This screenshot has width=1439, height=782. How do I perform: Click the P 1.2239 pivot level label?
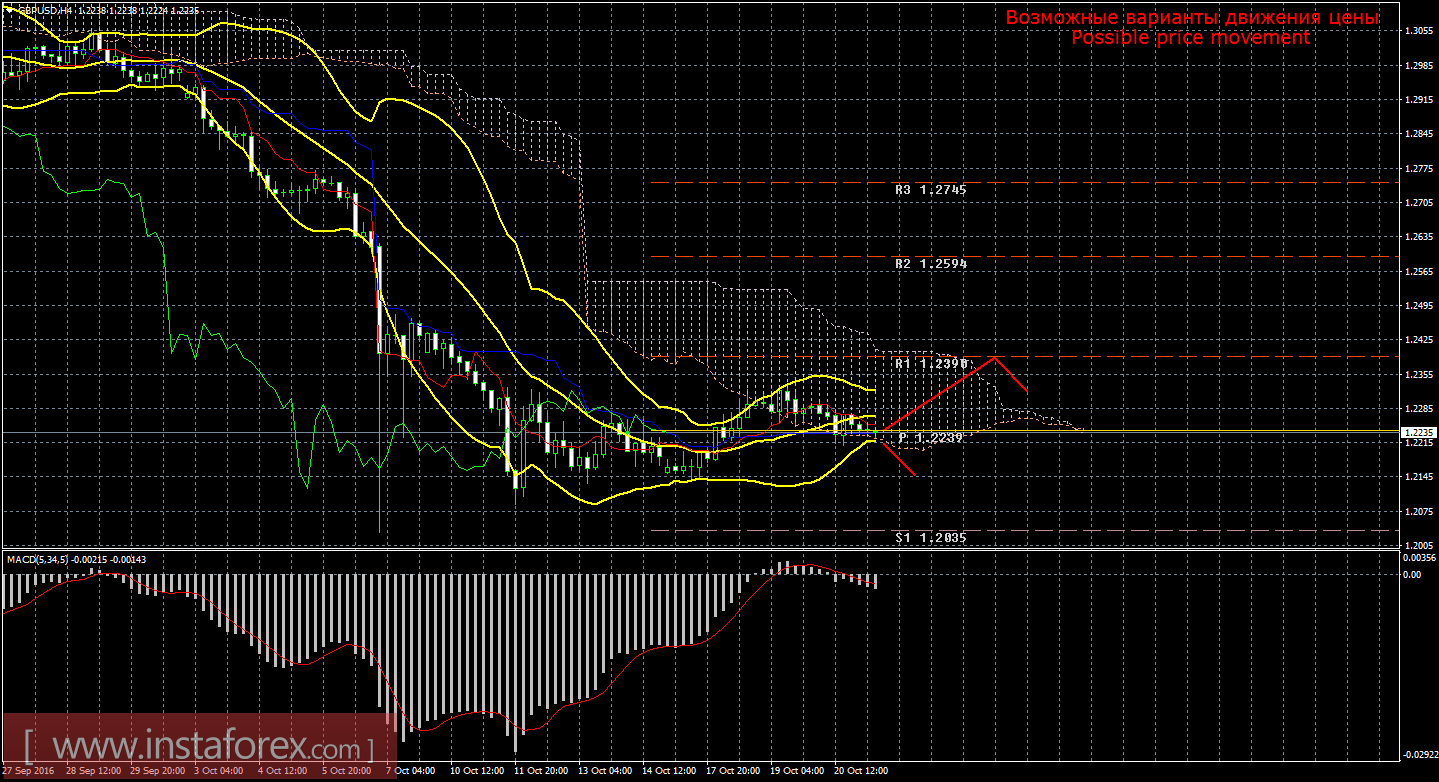(930, 437)
